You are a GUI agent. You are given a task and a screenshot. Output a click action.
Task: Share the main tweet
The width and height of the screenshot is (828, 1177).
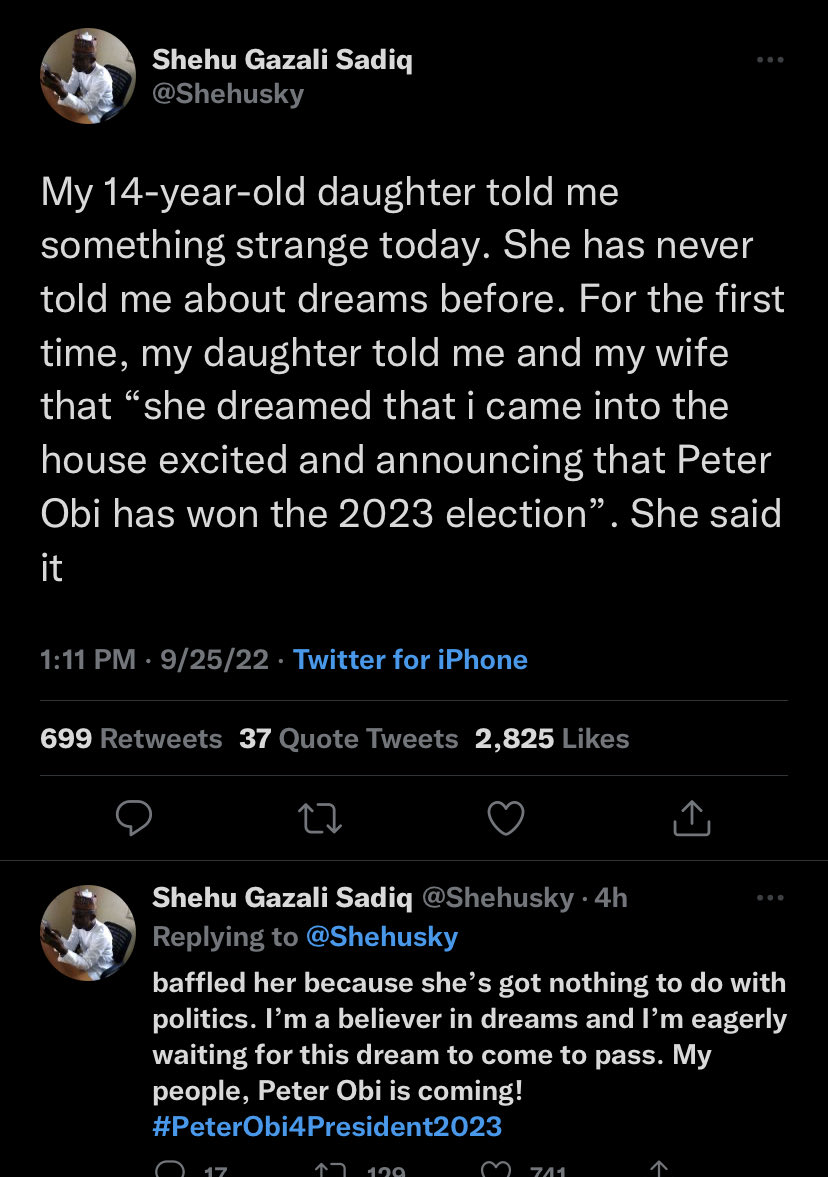tap(691, 819)
